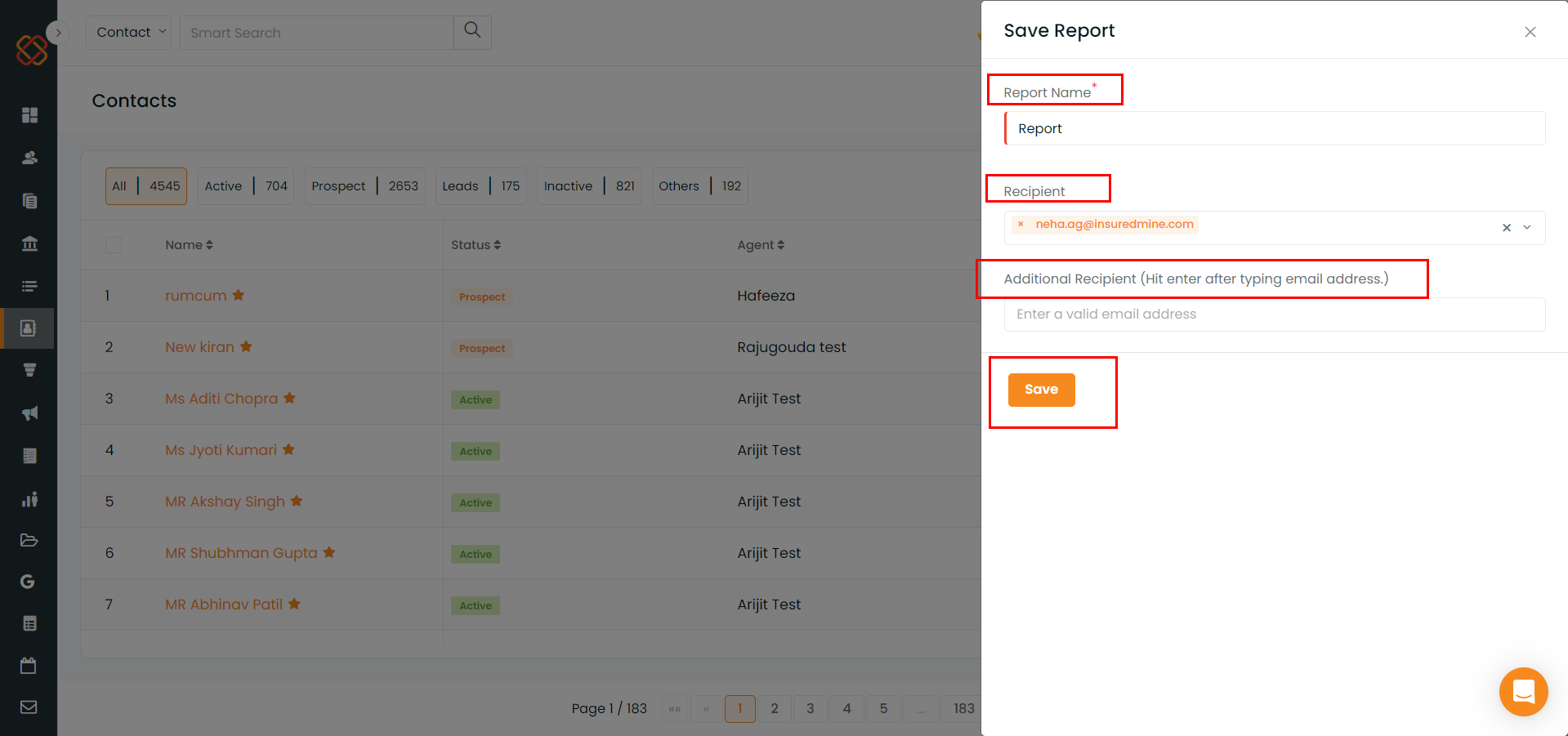Click the search magnifier button

point(472,32)
